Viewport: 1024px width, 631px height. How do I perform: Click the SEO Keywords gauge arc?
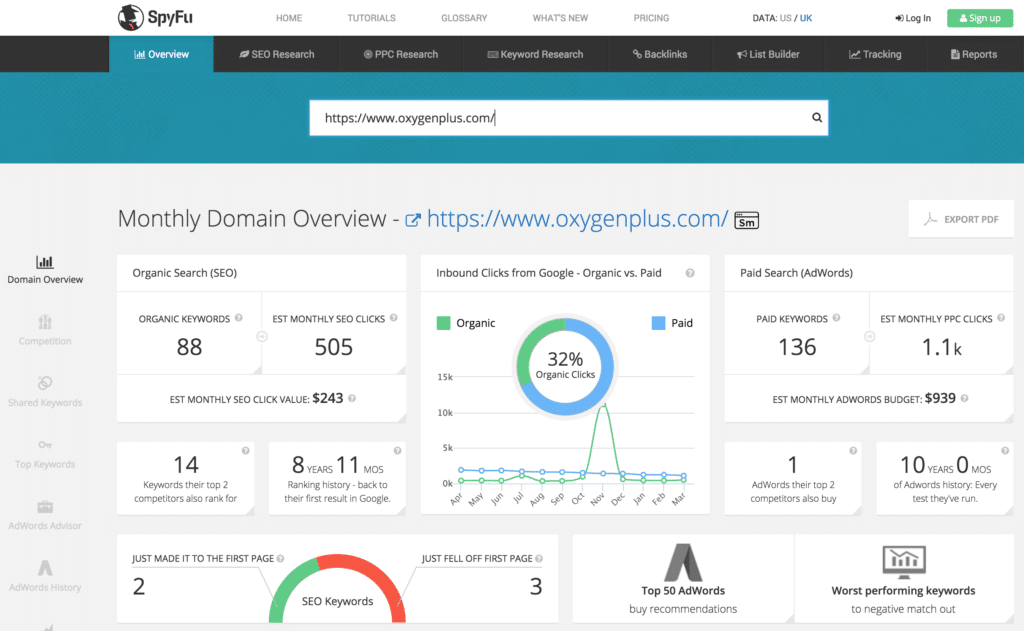pos(337,588)
